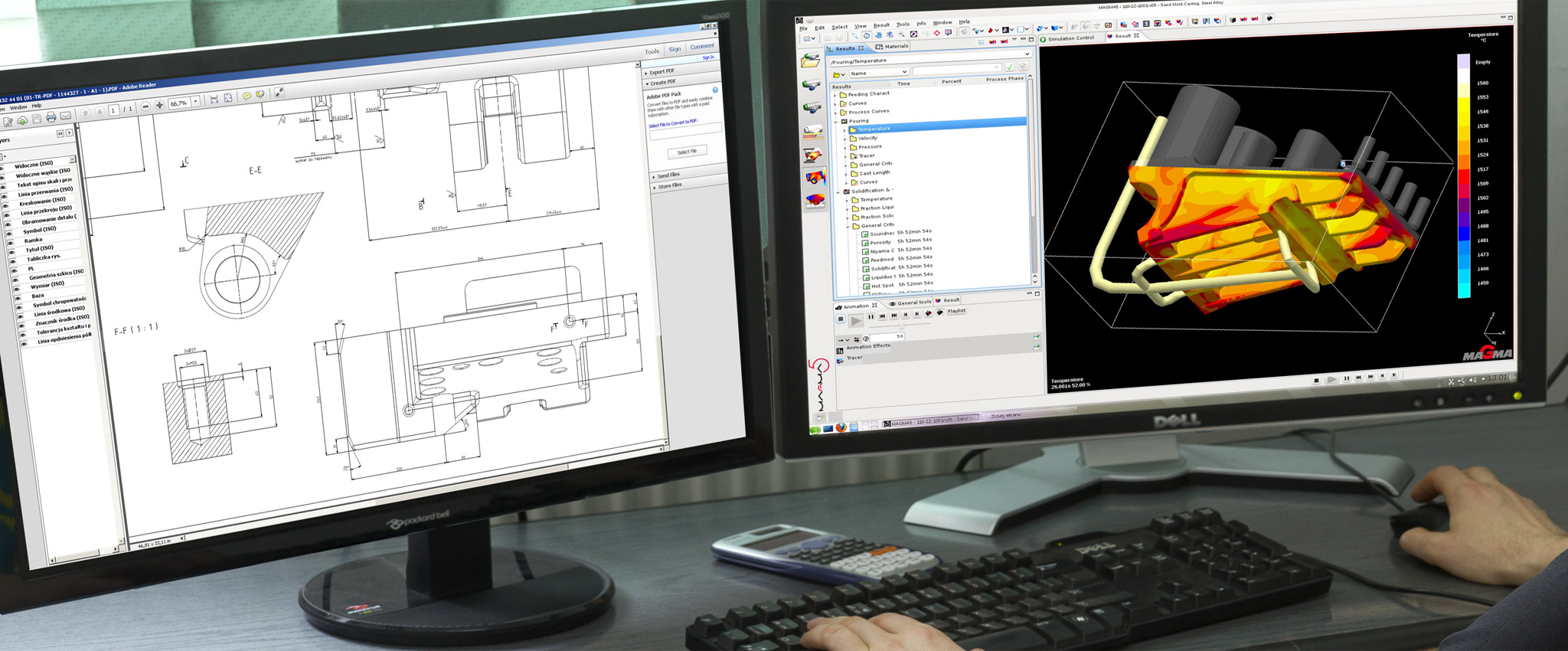Click the read mode arrows icon in Adobe Reader
Image resolution: width=1568 pixels, height=651 pixels.
pyautogui.click(x=279, y=92)
